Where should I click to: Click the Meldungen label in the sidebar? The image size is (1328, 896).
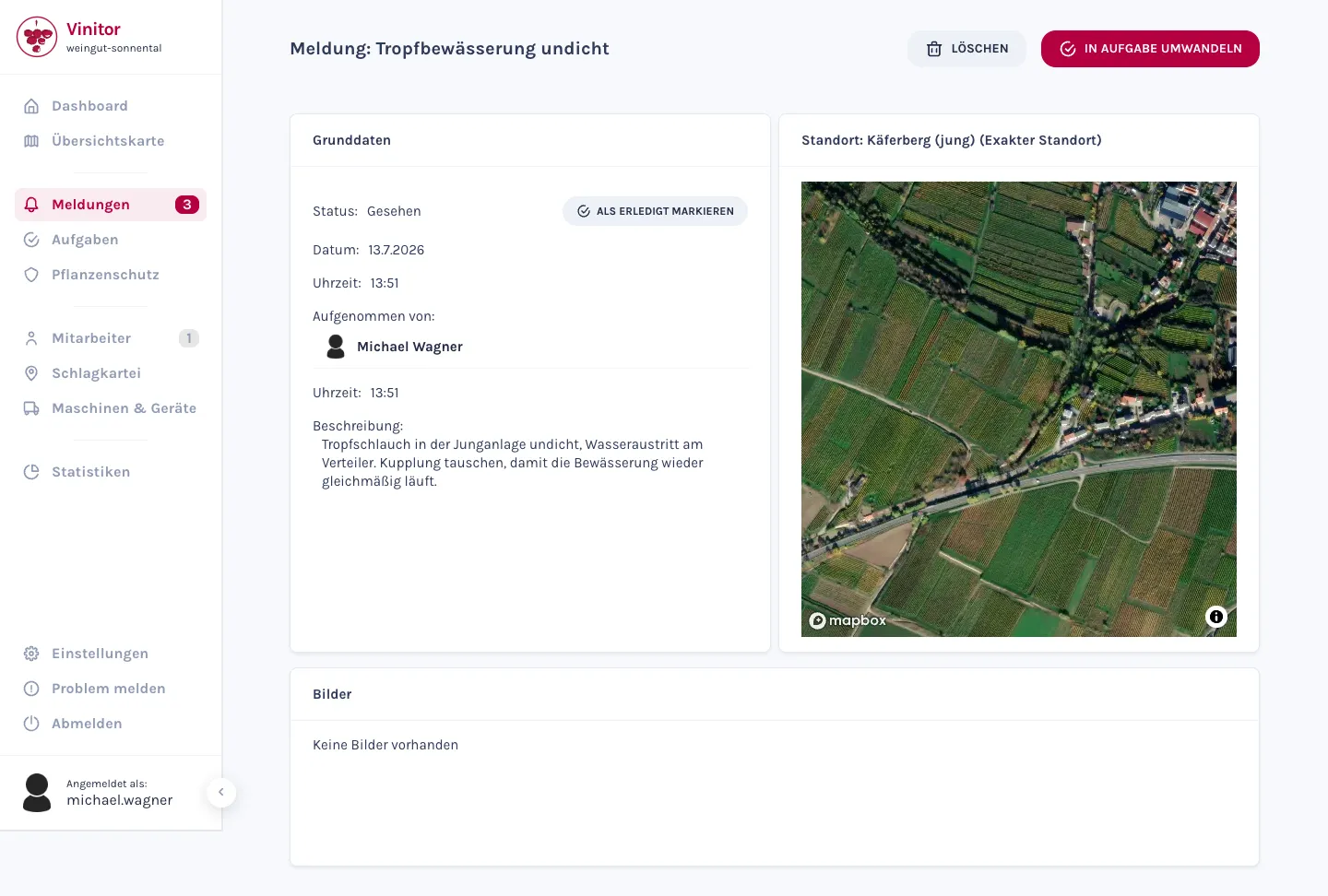coord(90,205)
